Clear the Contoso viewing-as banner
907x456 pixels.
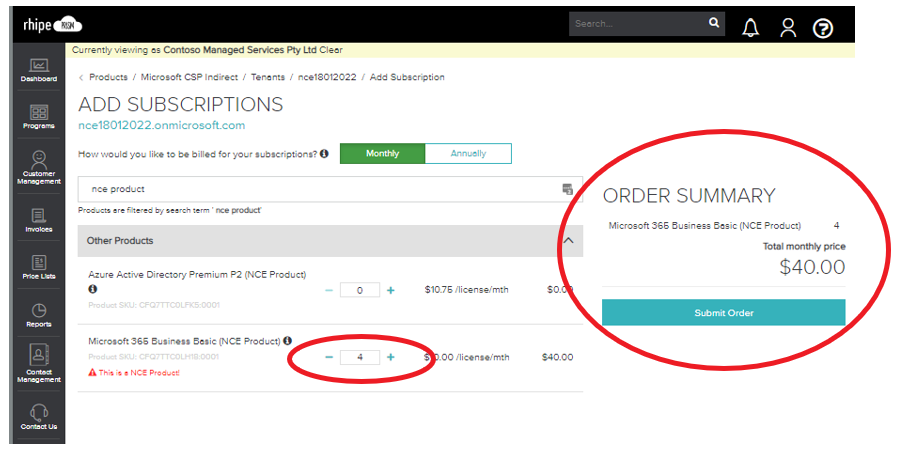click(x=331, y=50)
